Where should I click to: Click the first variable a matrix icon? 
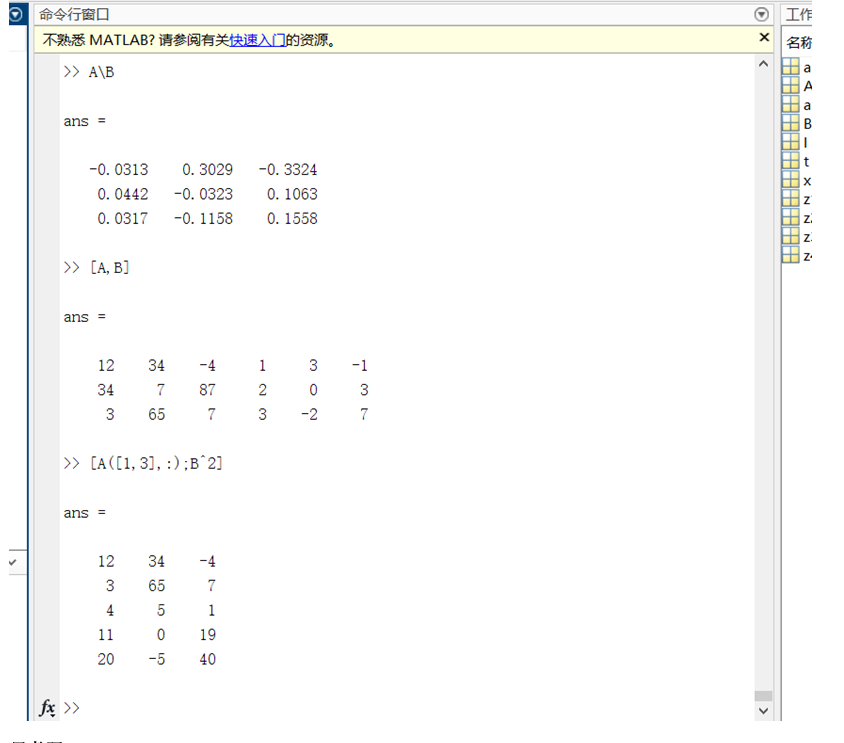(789, 66)
